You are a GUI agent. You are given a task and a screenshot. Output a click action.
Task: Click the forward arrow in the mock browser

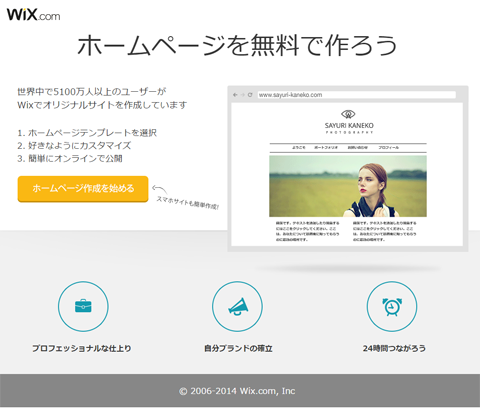click(x=243, y=95)
